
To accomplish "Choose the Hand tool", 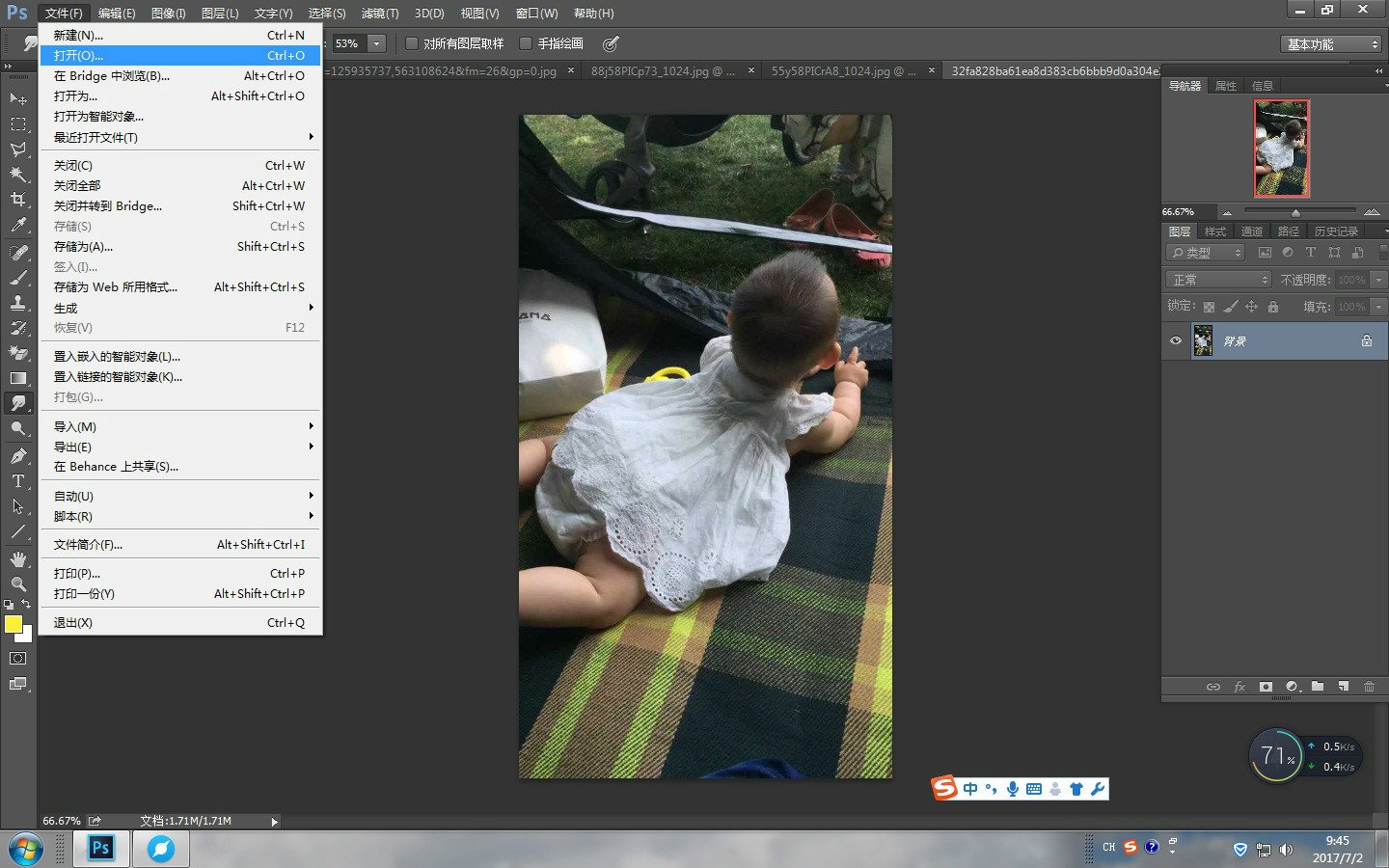I will pyautogui.click(x=18, y=559).
